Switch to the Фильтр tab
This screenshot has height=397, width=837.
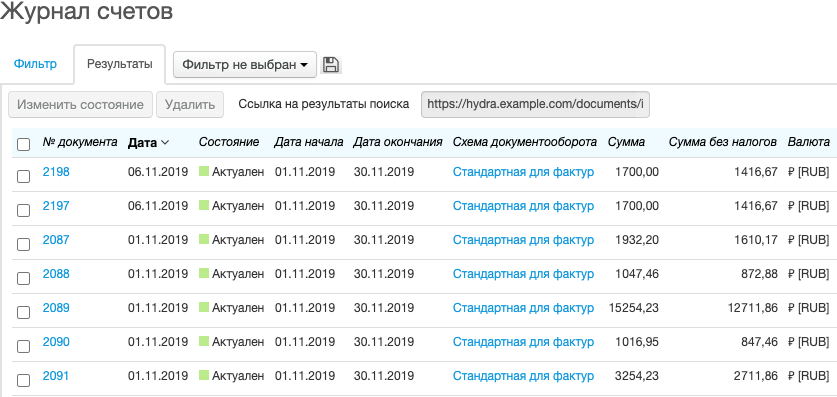35,64
